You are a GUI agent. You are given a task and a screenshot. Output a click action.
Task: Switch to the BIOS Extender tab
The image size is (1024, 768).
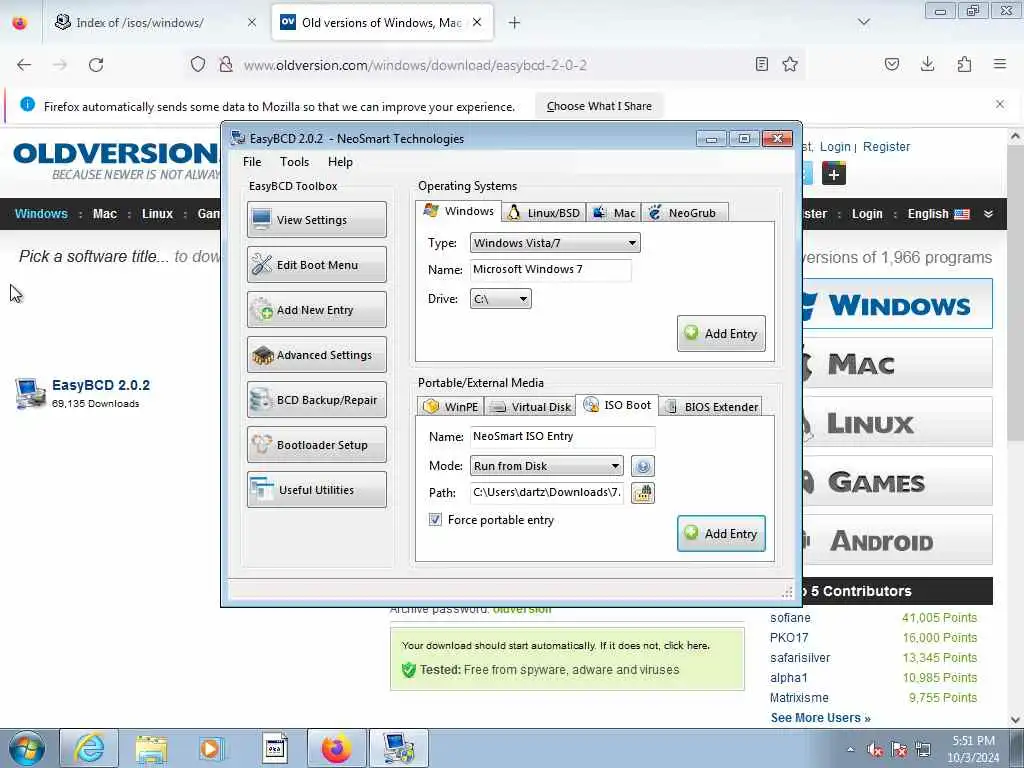point(711,407)
